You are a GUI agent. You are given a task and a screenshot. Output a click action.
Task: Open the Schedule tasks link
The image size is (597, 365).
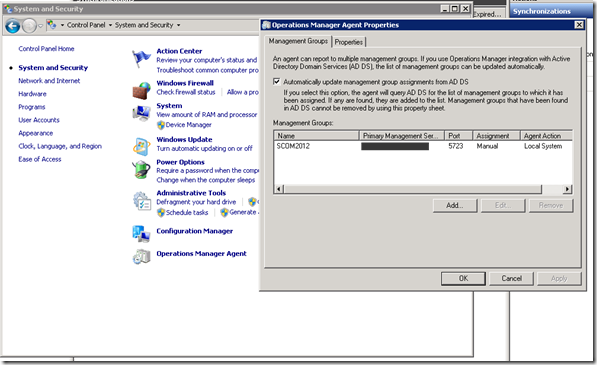point(187,213)
